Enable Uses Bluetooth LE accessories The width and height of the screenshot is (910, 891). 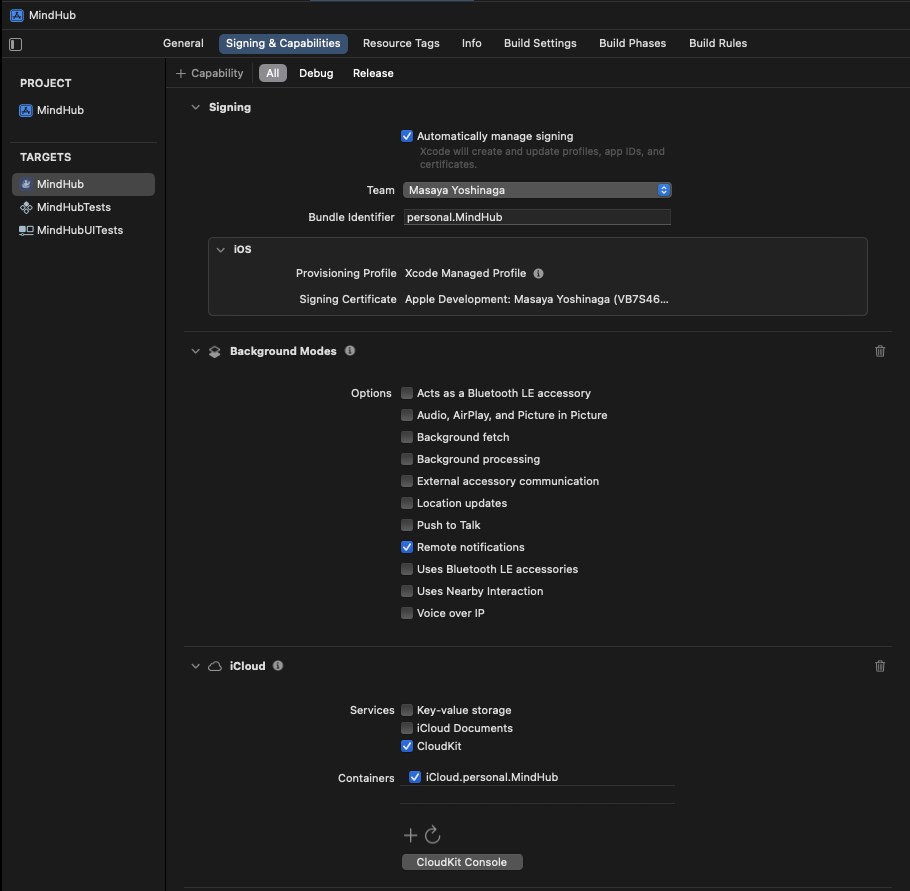(407, 569)
